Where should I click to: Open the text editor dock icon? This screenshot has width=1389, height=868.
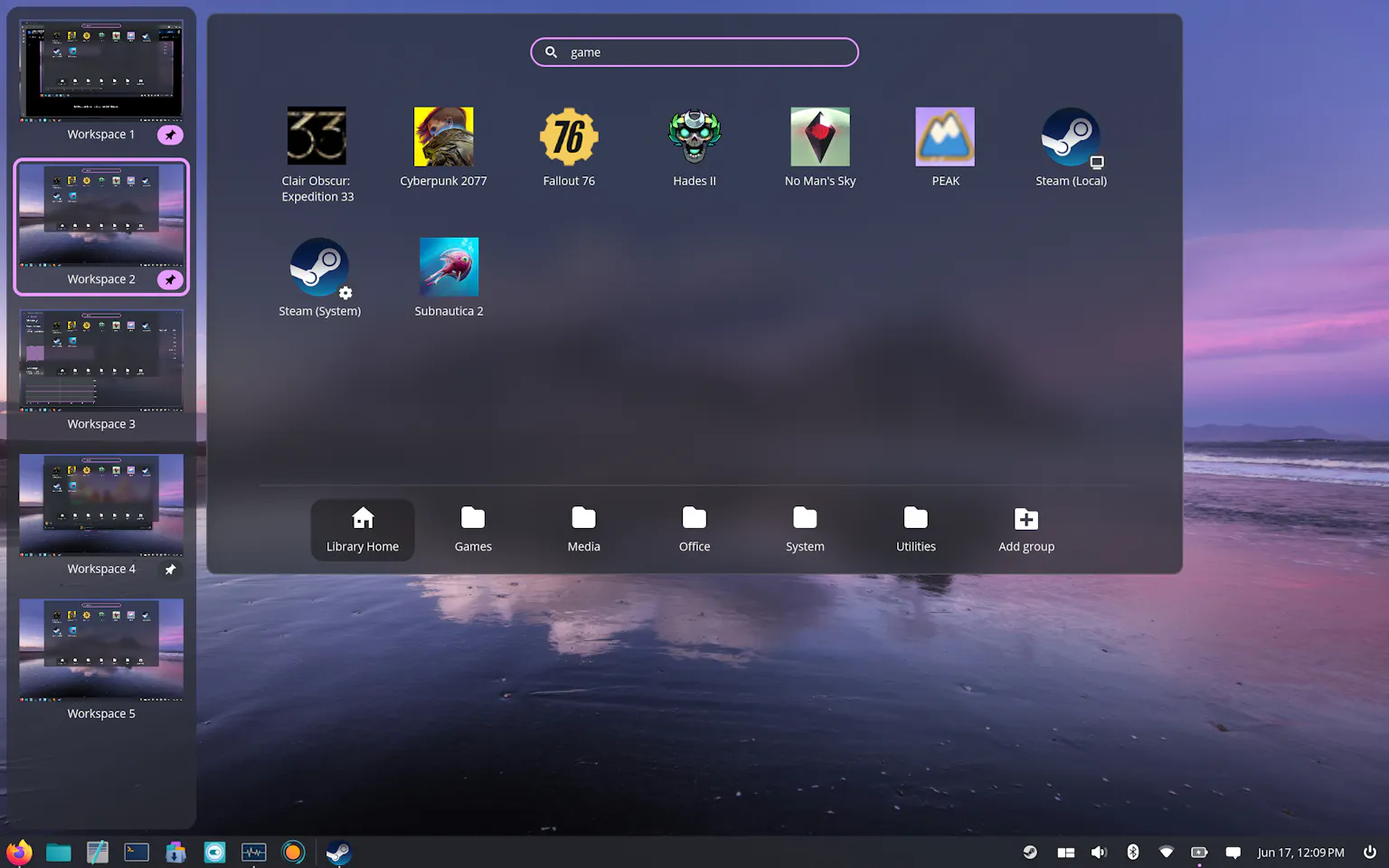98,852
